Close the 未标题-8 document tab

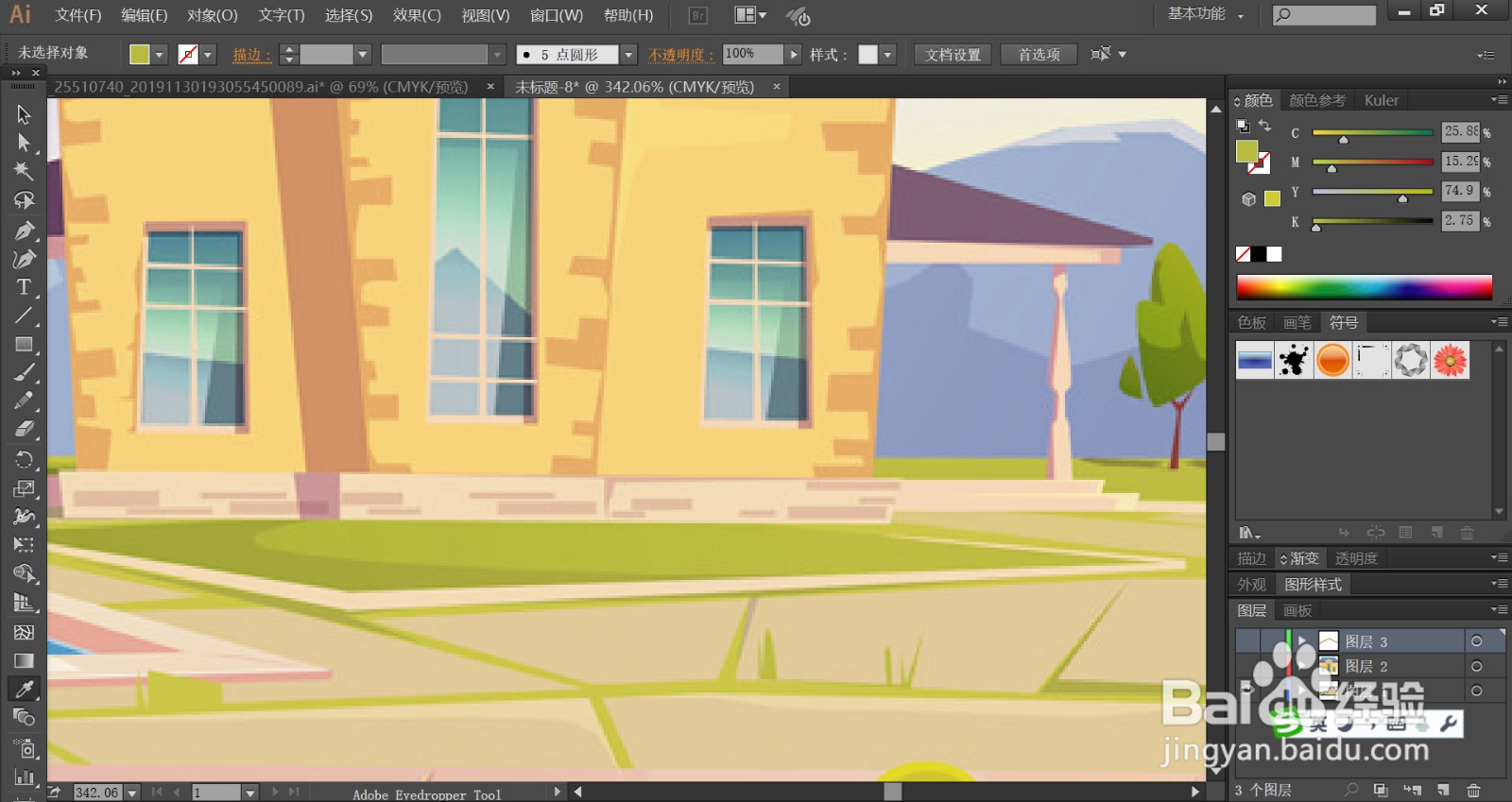pos(777,86)
